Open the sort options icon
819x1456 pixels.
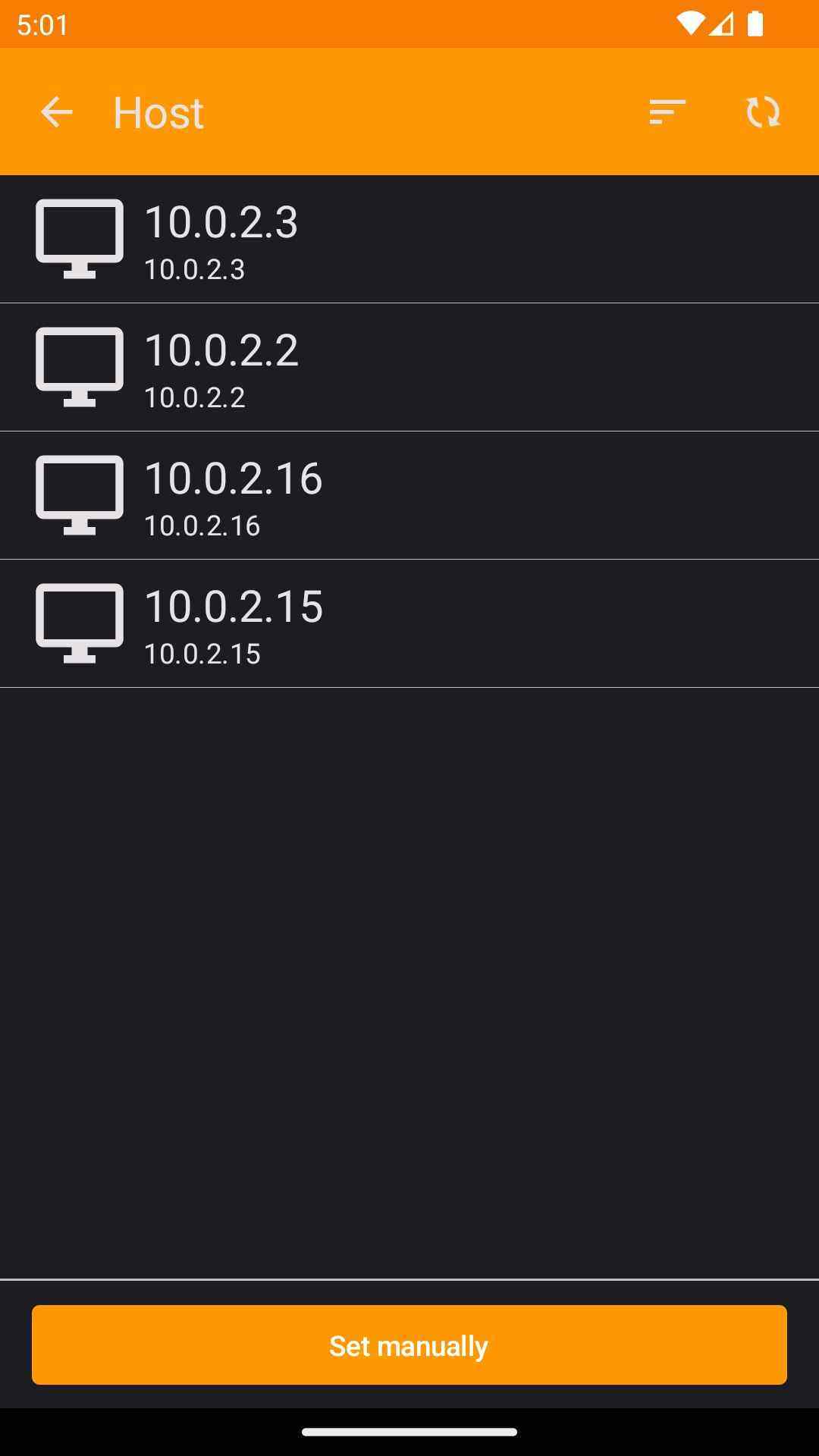[667, 112]
